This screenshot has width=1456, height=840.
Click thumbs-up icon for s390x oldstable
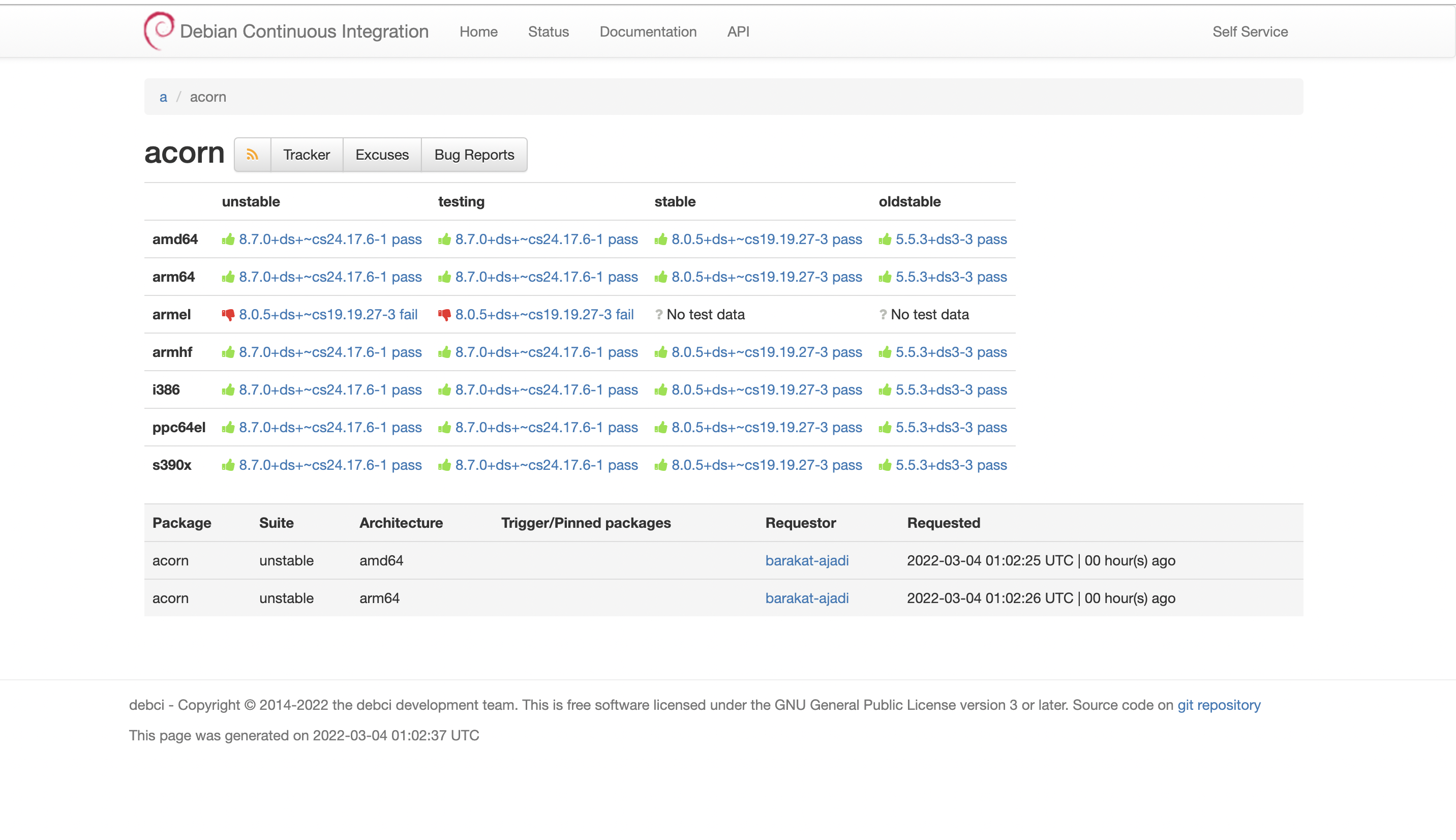click(885, 465)
